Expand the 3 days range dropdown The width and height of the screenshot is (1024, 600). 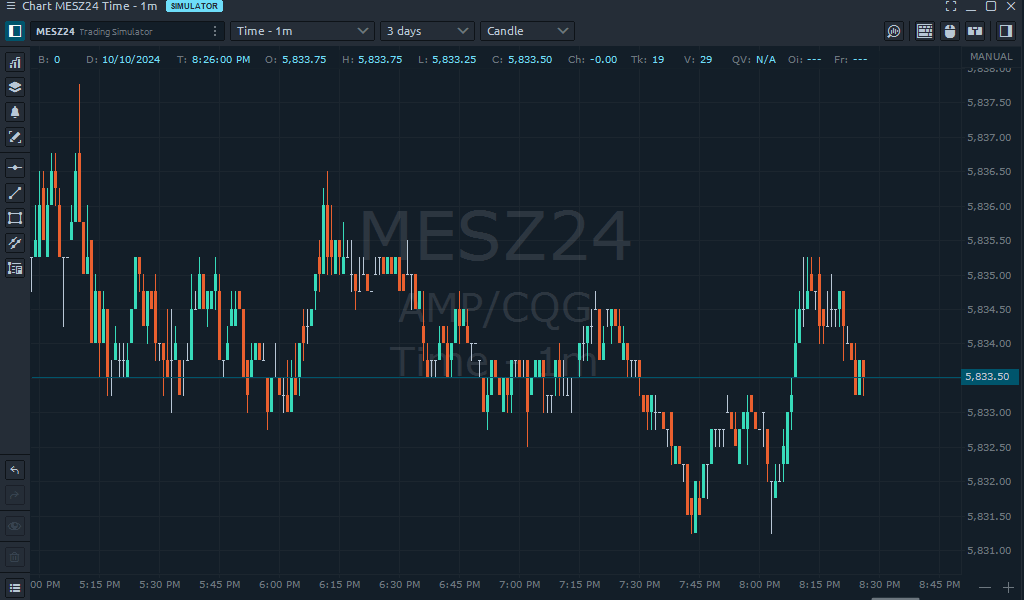(x=427, y=31)
